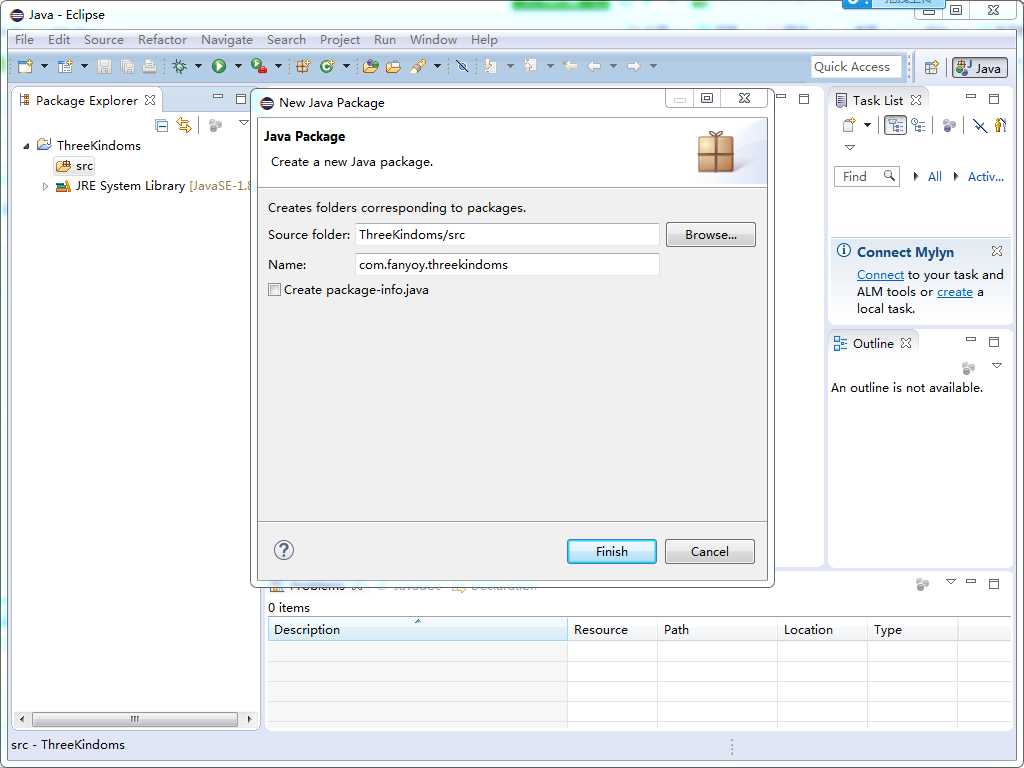The width and height of the screenshot is (1024, 768).
Task: Open the Problems view menu triangle
Action: (951, 581)
